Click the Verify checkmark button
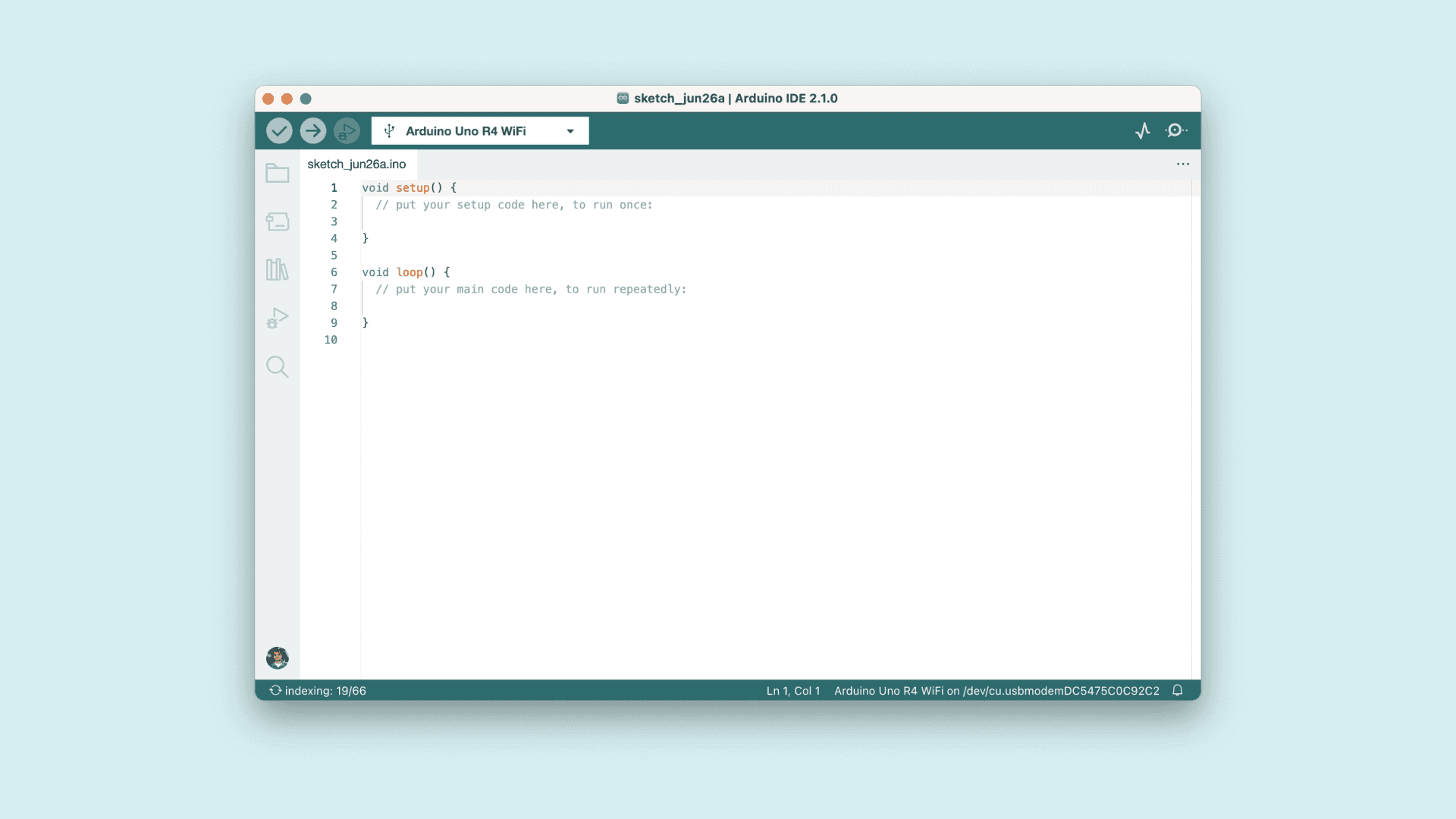The image size is (1456, 819). [x=279, y=130]
